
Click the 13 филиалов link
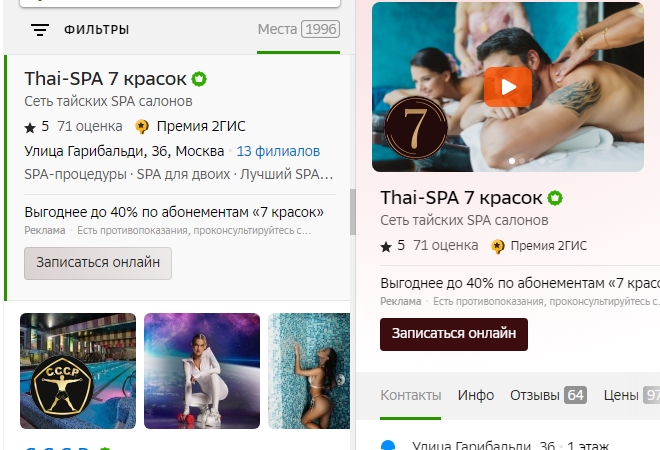click(x=278, y=151)
